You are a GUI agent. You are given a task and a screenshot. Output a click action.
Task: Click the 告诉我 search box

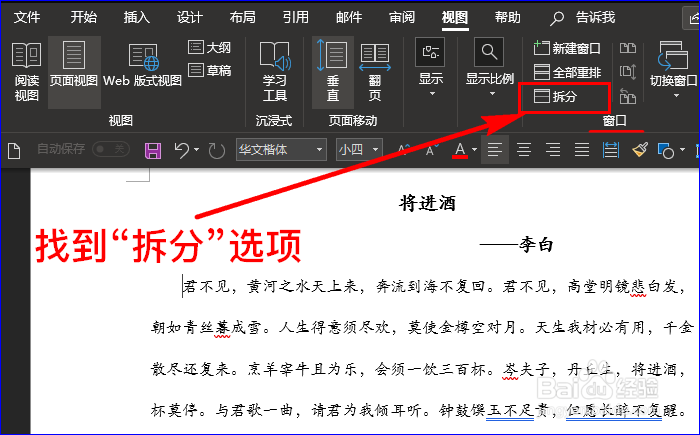(583, 18)
